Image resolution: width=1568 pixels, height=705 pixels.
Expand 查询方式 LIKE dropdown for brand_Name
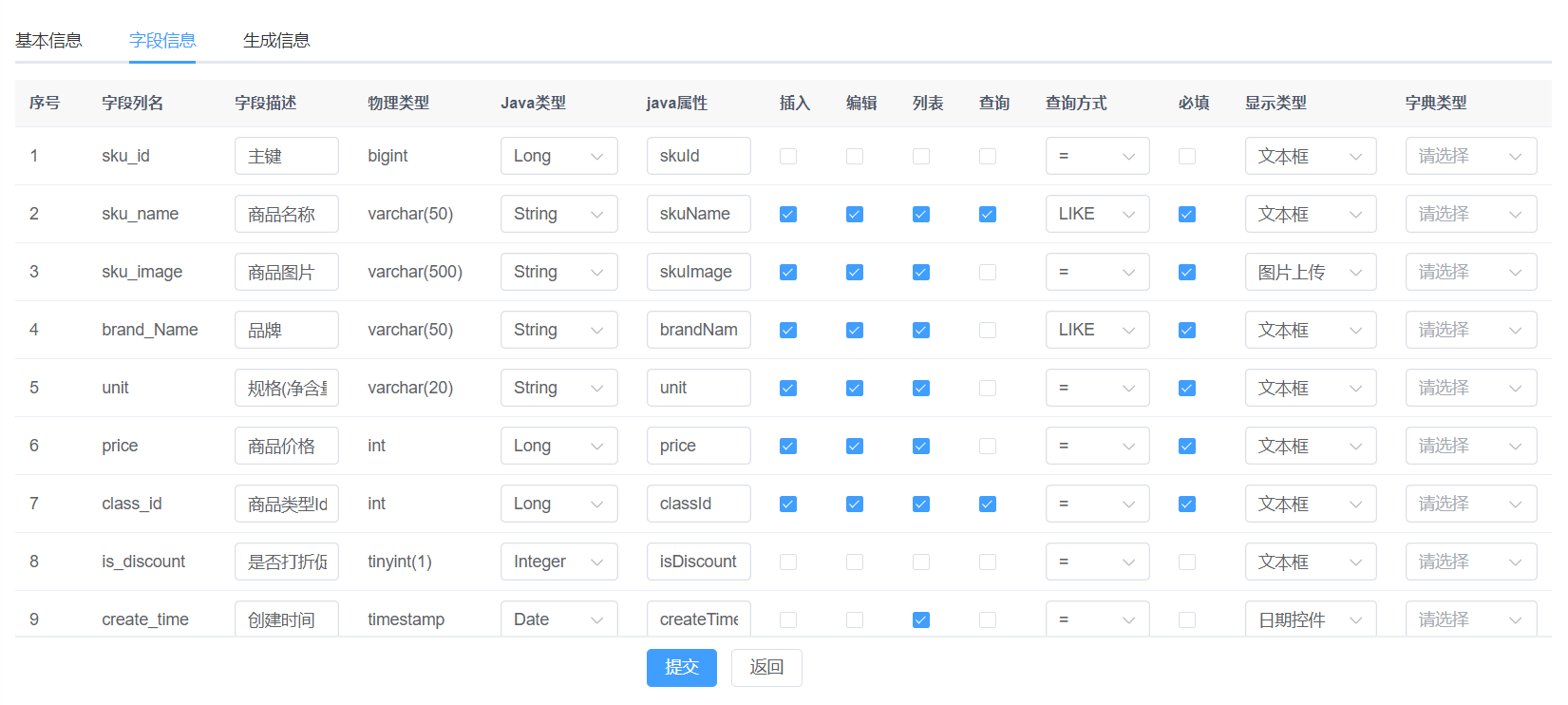coord(1097,331)
